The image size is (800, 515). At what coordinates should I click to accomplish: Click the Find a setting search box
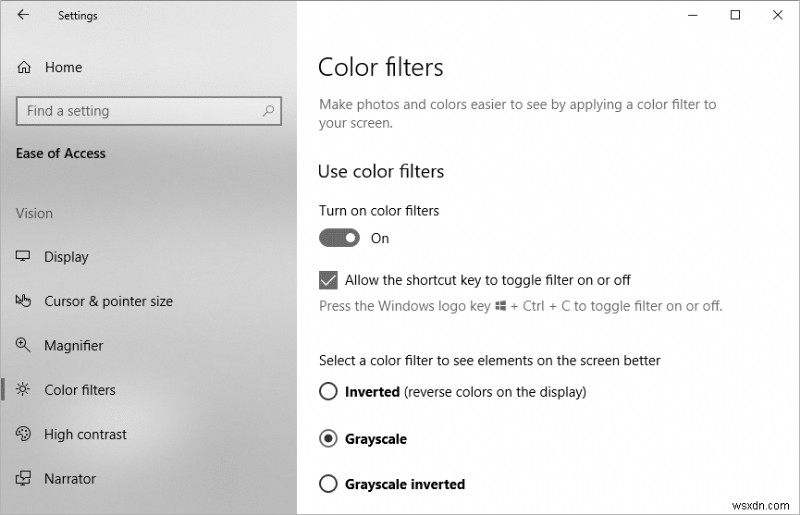(x=140, y=111)
